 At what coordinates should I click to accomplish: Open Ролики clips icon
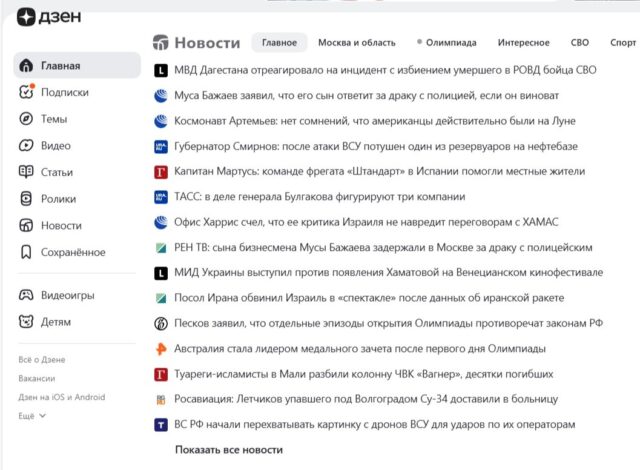(x=26, y=199)
